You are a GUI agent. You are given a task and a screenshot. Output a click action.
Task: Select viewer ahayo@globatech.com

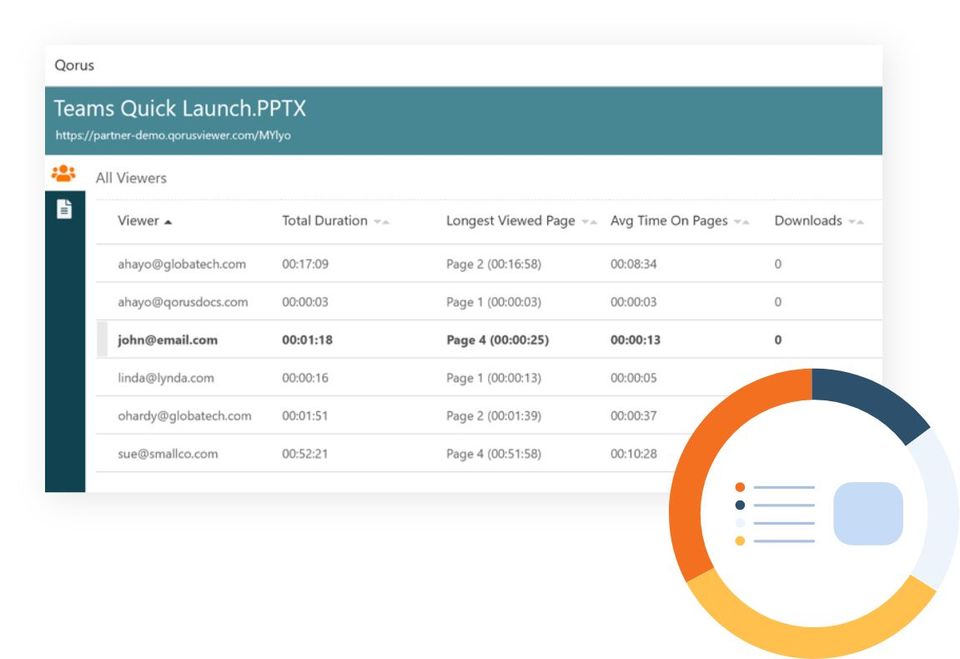coord(182,264)
